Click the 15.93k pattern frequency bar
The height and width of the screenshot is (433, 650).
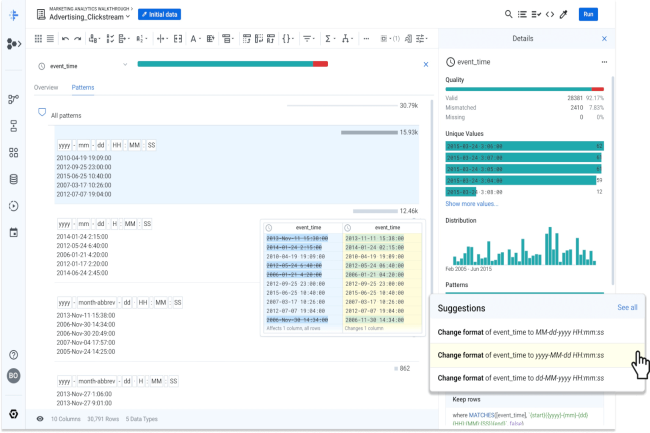[369, 133]
